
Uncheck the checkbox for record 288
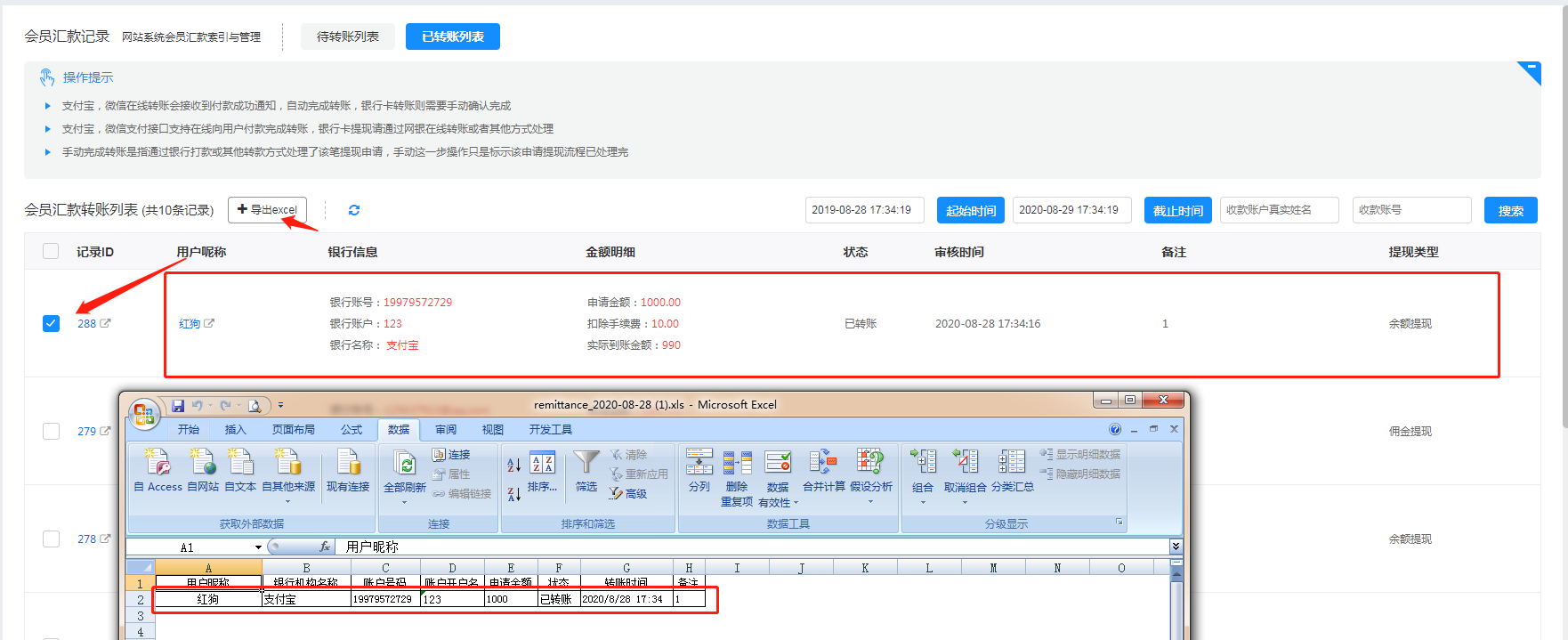click(x=52, y=323)
